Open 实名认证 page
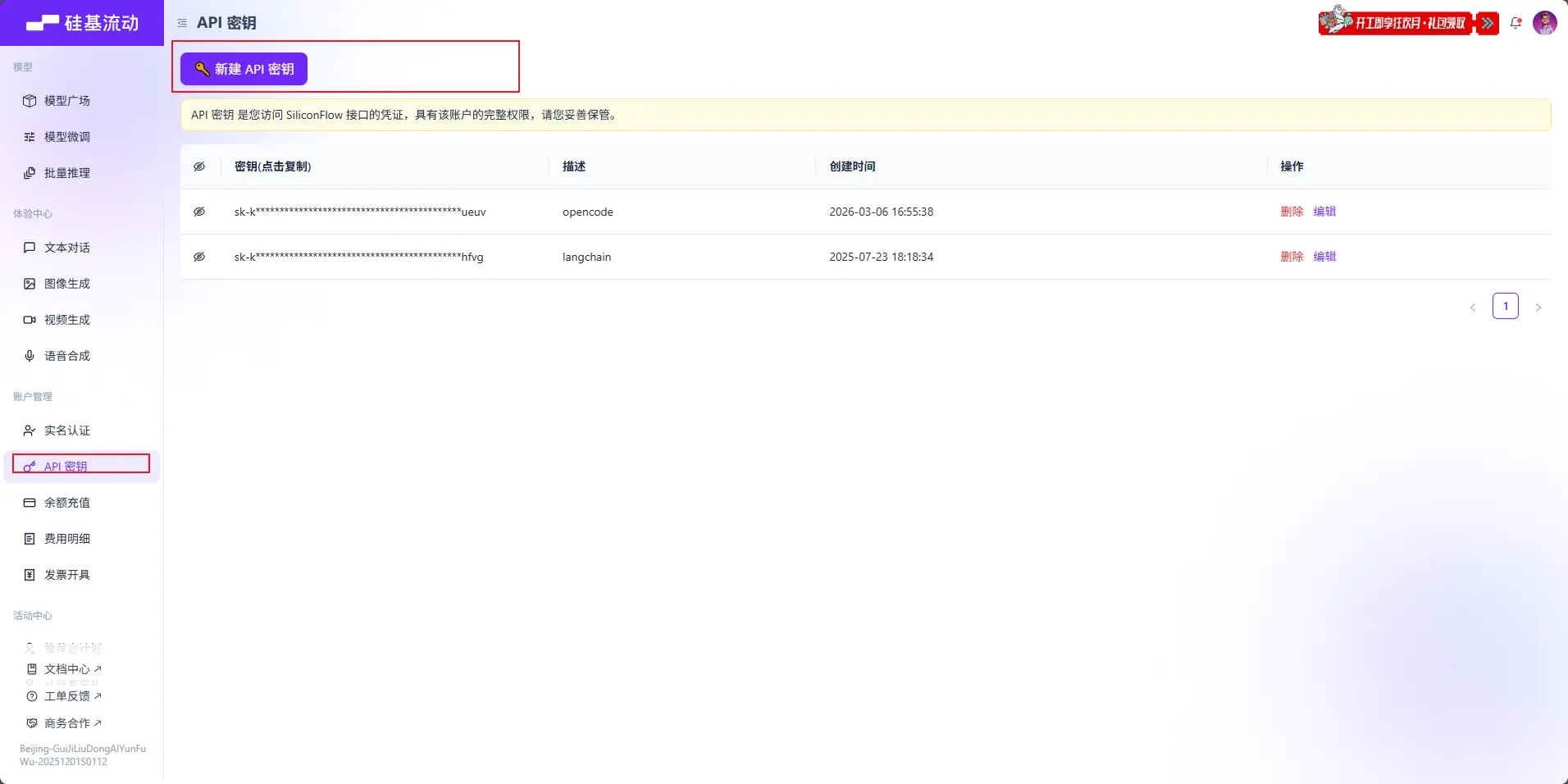The image size is (1568, 784). 82,431
